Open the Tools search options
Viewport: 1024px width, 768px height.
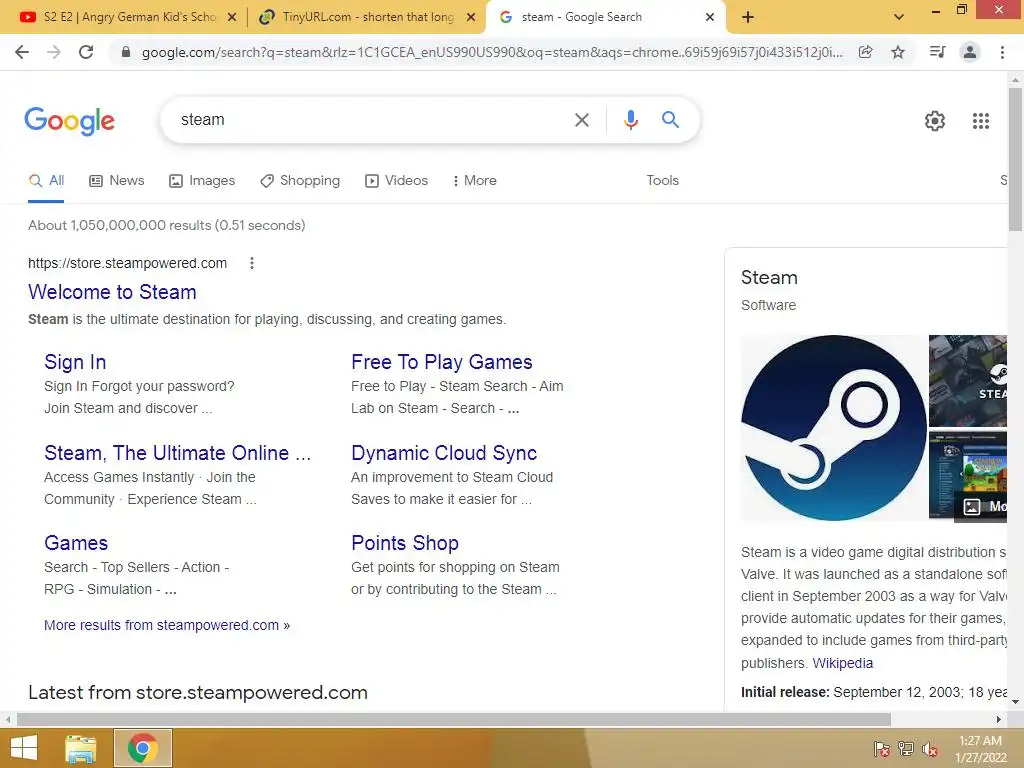(662, 180)
